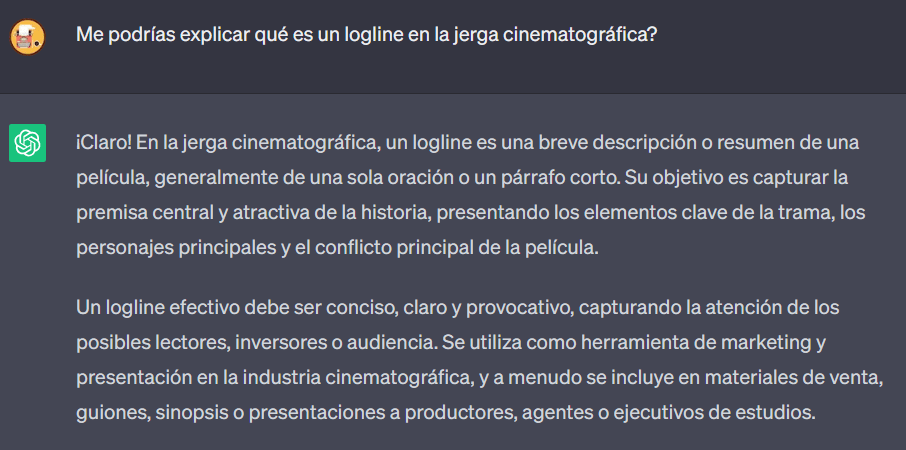The width and height of the screenshot is (906, 450).
Task: Click the user profile avatar
Action: tap(27, 37)
